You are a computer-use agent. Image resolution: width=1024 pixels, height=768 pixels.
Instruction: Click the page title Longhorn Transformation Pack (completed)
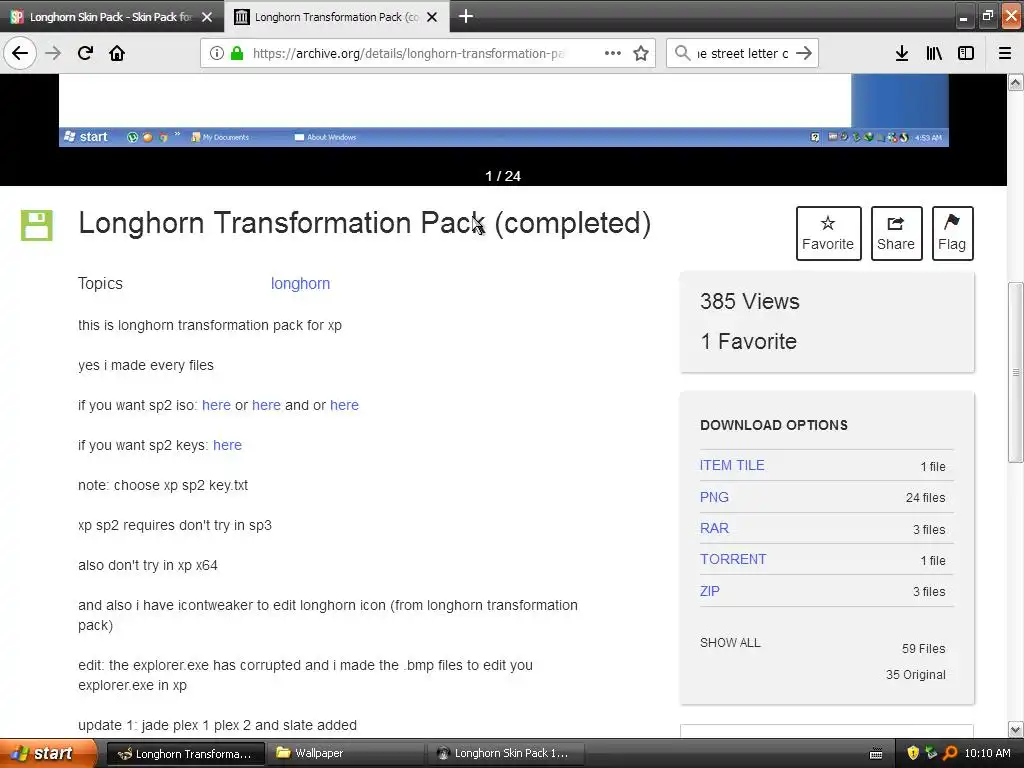pyautogui.click(x=364, y=223)
